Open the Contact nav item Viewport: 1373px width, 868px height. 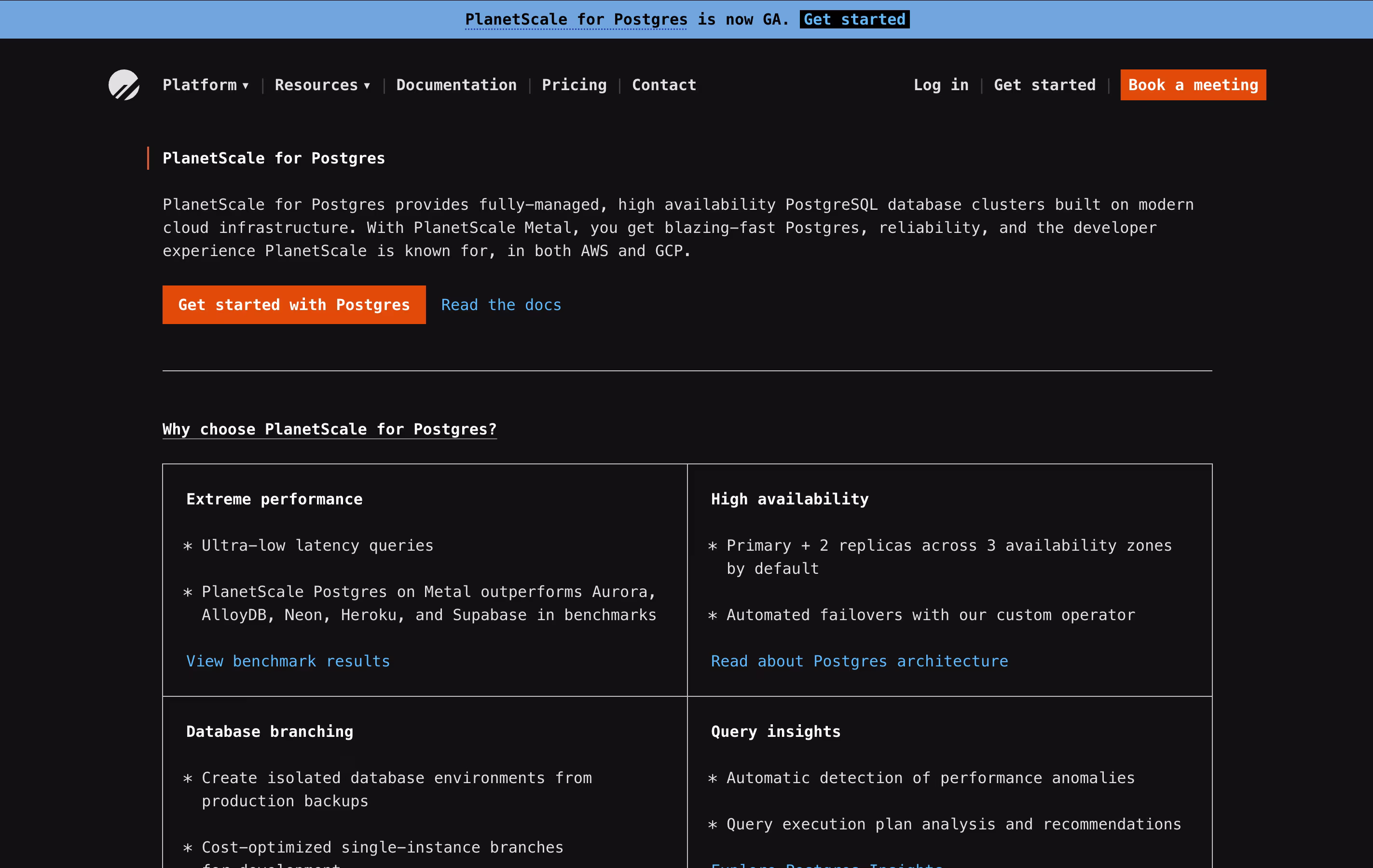pyautogui.click(x=664, y=85)
